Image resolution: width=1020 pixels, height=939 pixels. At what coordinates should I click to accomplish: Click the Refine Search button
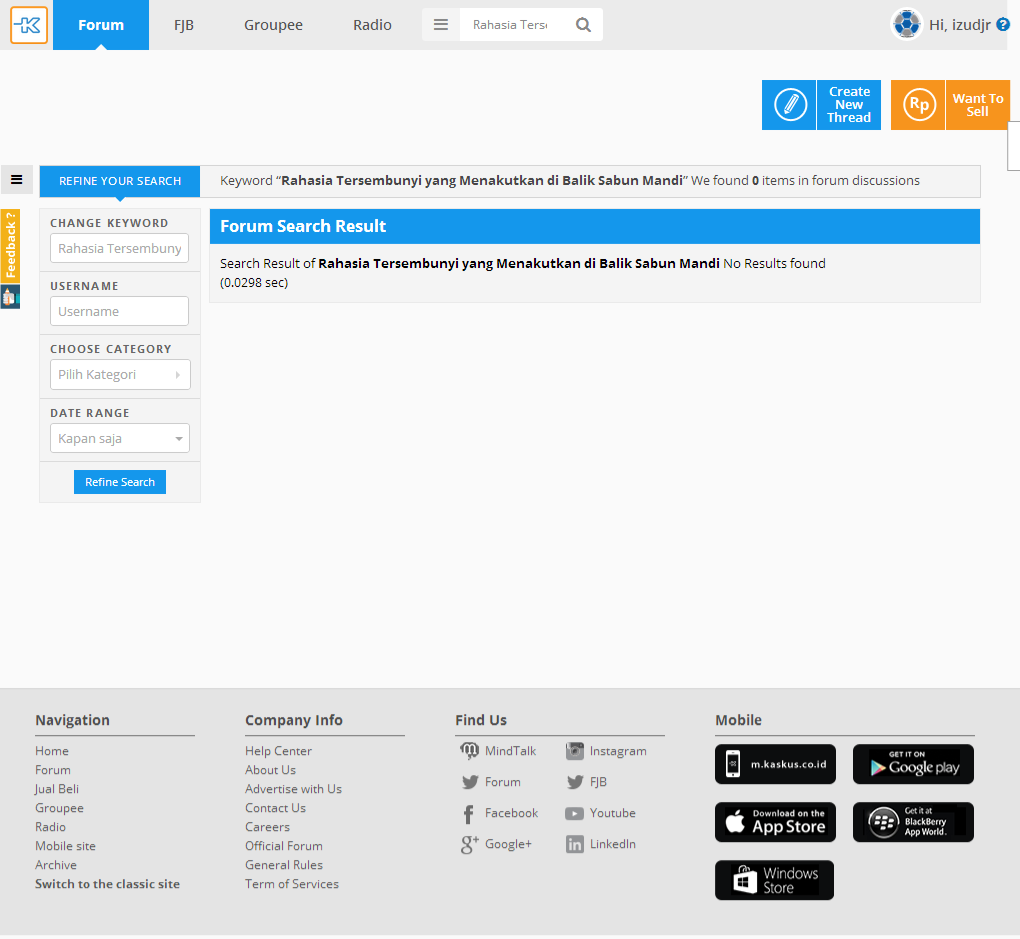point(120,482)
